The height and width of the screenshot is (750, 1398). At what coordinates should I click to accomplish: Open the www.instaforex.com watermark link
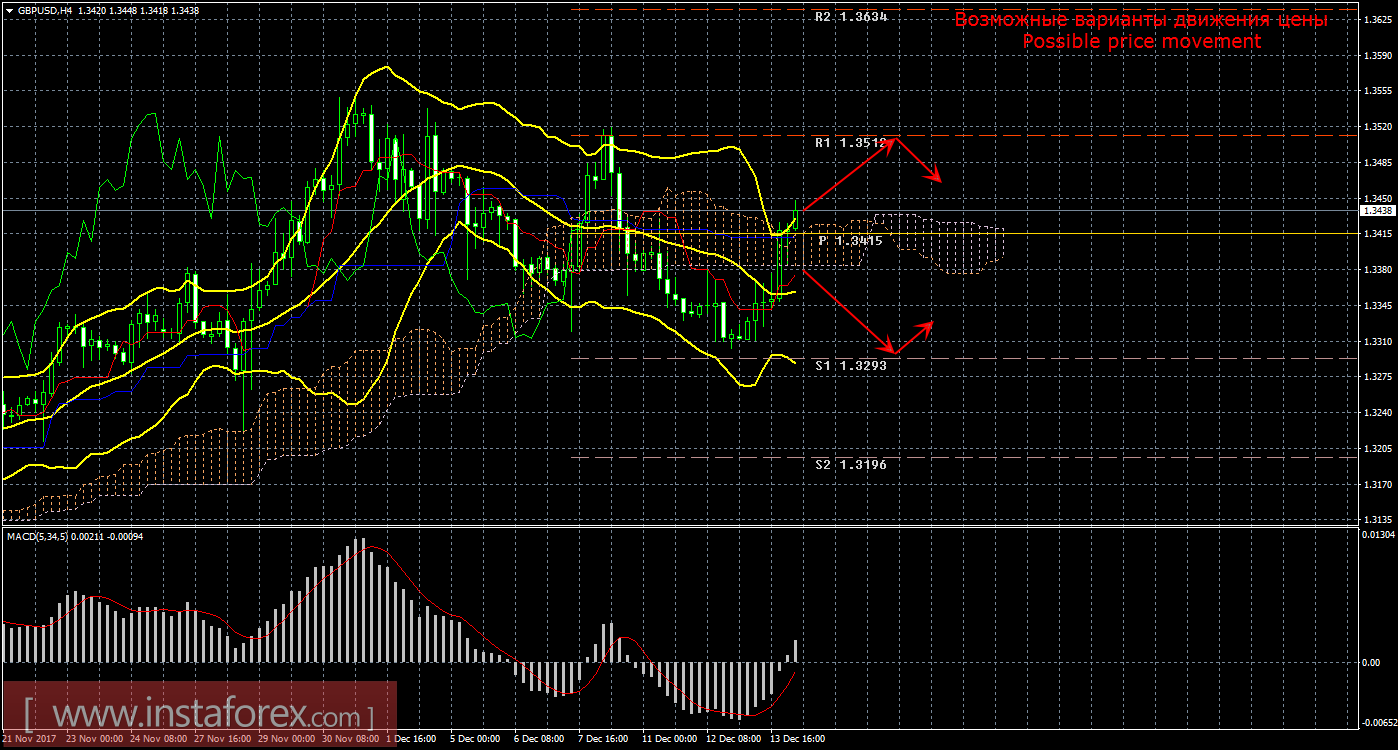click(x=198, y=715)
